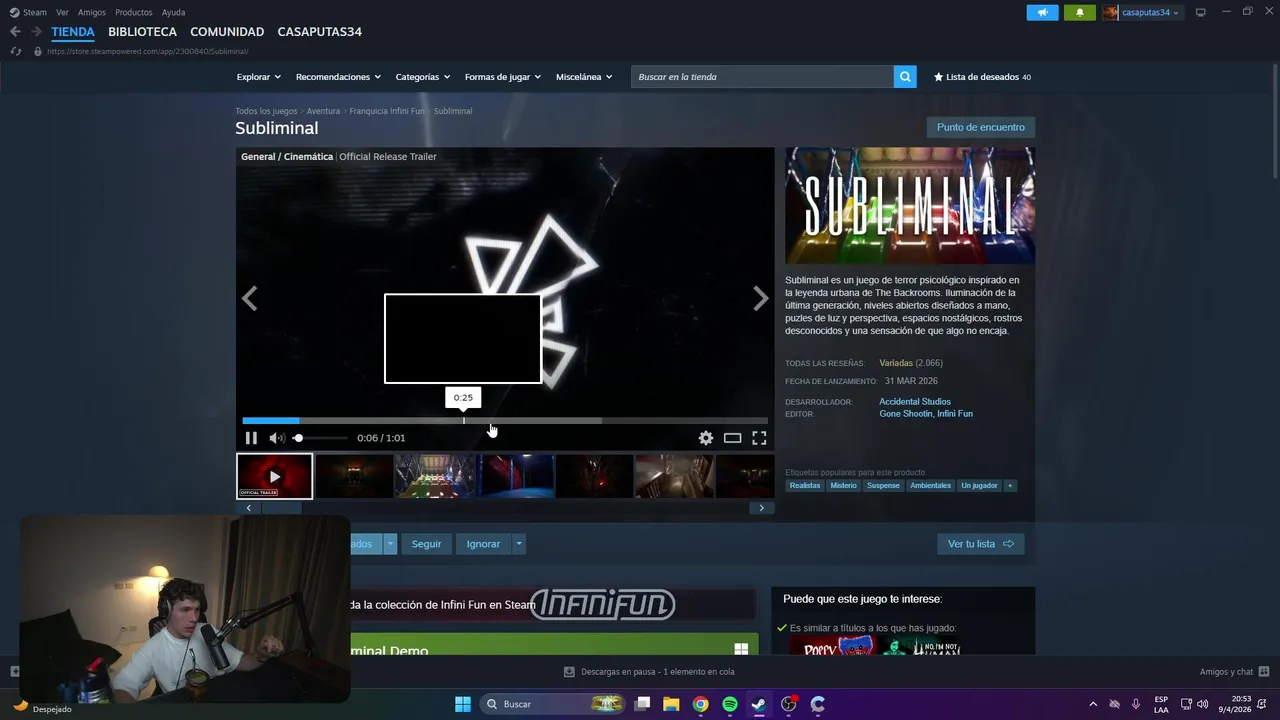
Task: Open Amigos y chat
Action: 1234,672
